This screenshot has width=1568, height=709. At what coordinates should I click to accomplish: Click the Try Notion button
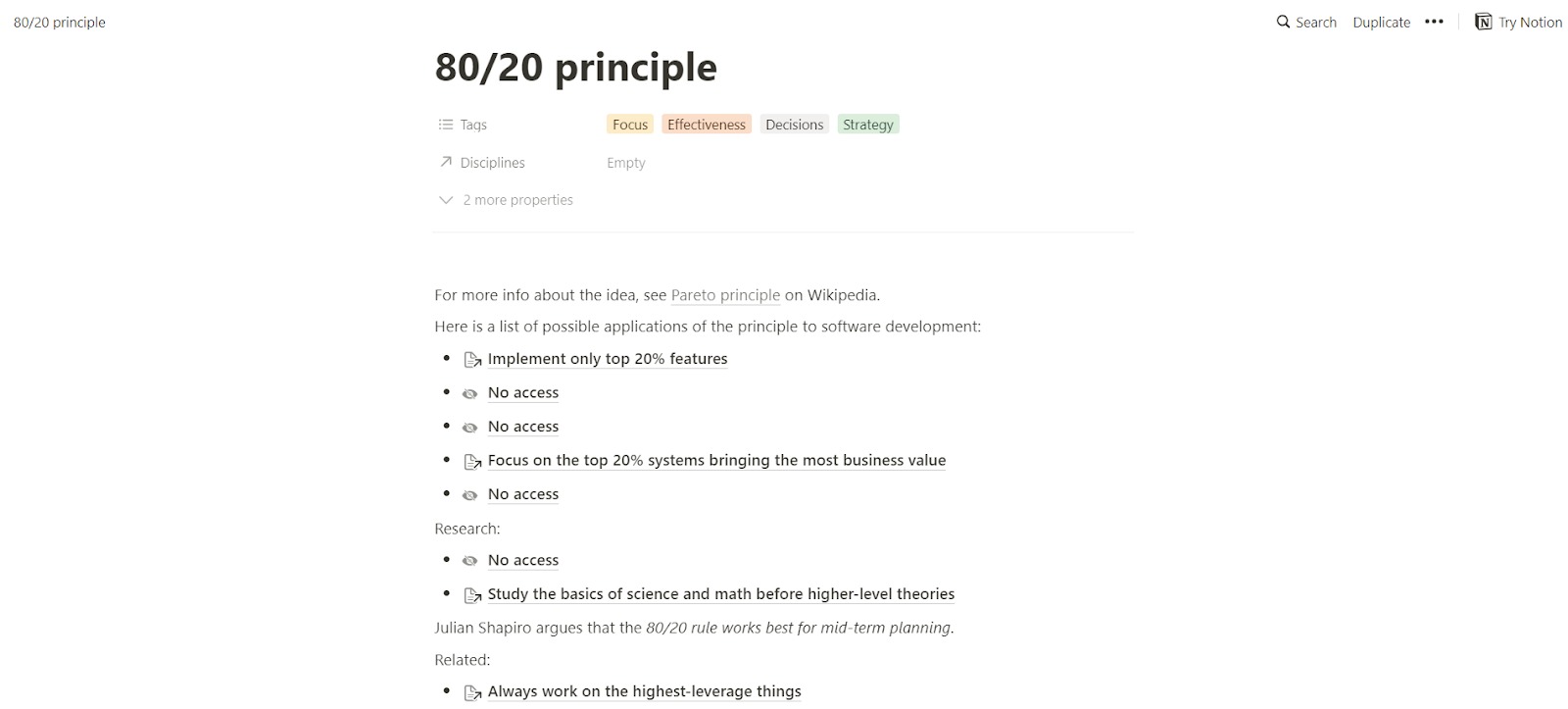pyautogui.click(x=1518, y=22)
